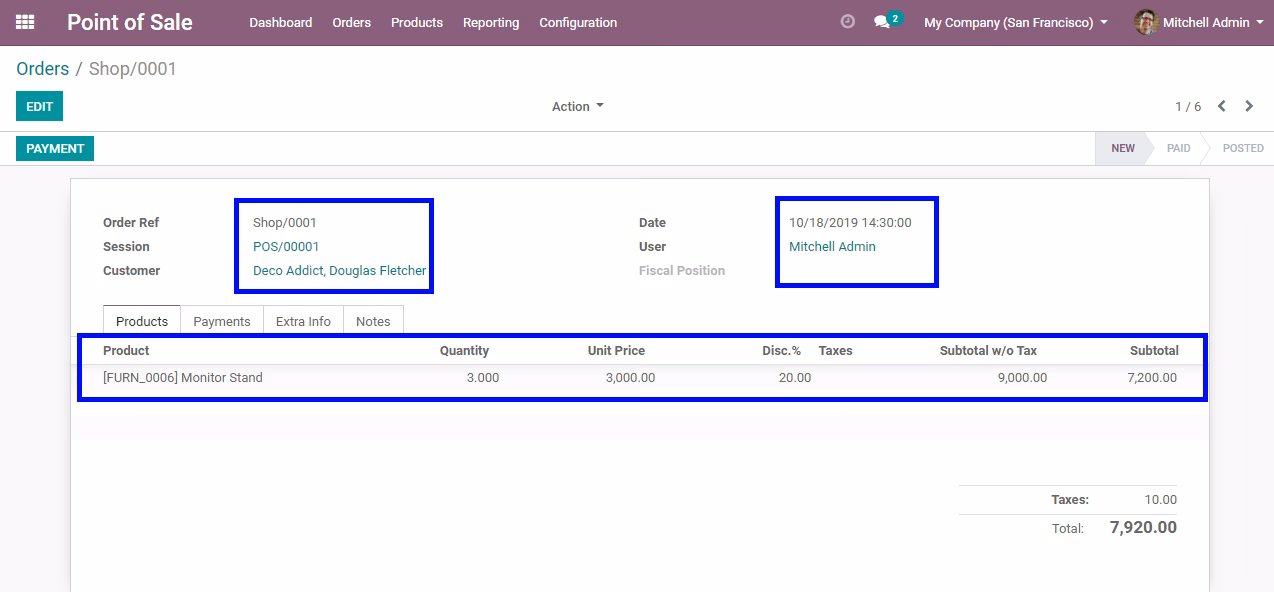1274x592 pixels.
Task: Open the Dashboard menu
Action: click(281, 22)
